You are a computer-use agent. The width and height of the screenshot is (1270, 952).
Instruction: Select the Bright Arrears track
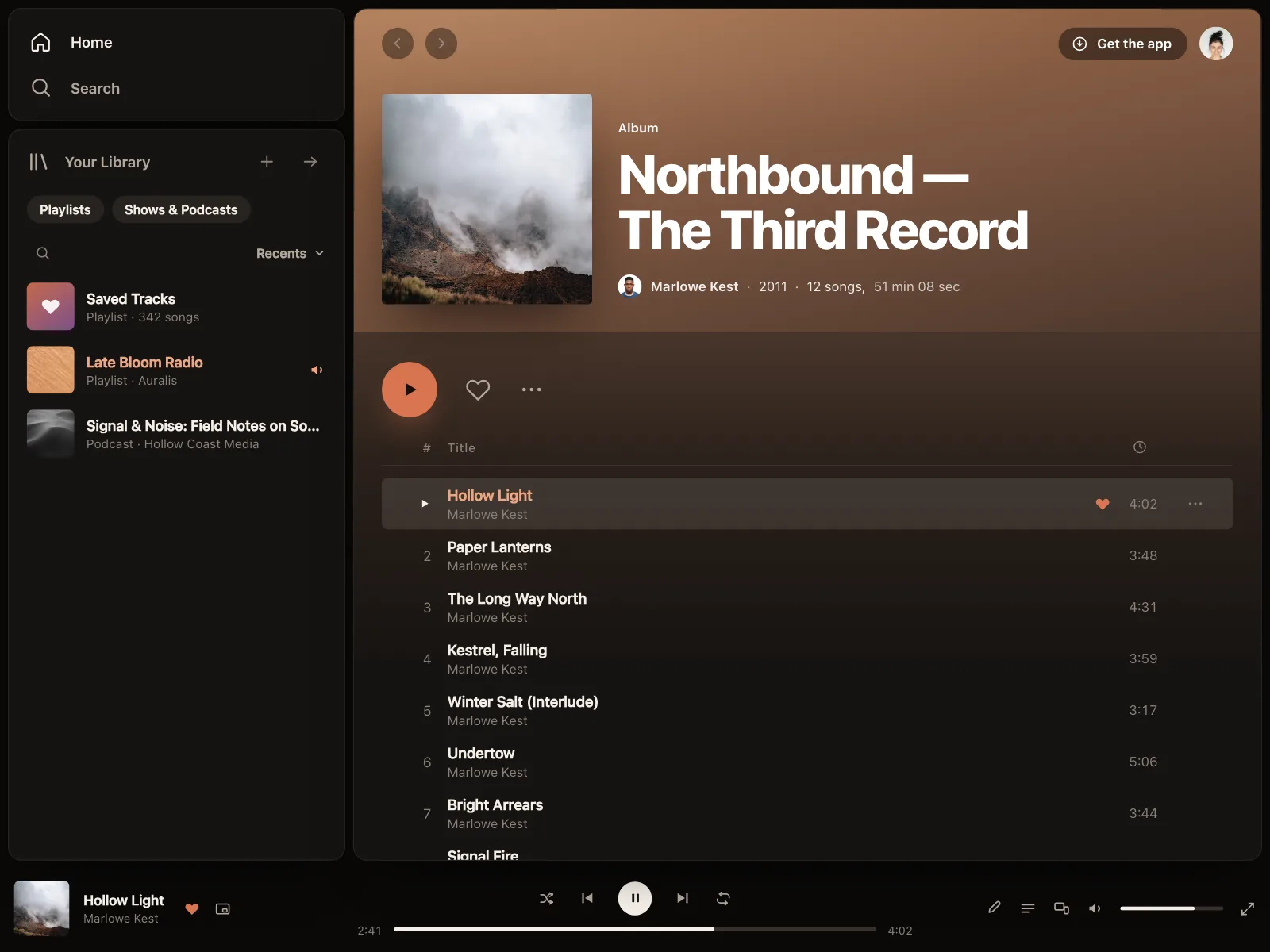coord(807,813)
